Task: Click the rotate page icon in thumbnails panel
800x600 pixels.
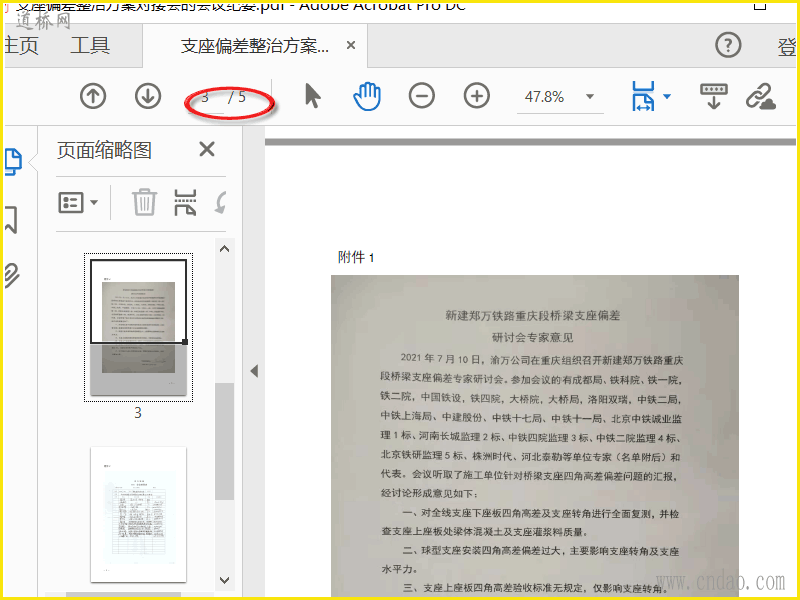Action: 220,202
